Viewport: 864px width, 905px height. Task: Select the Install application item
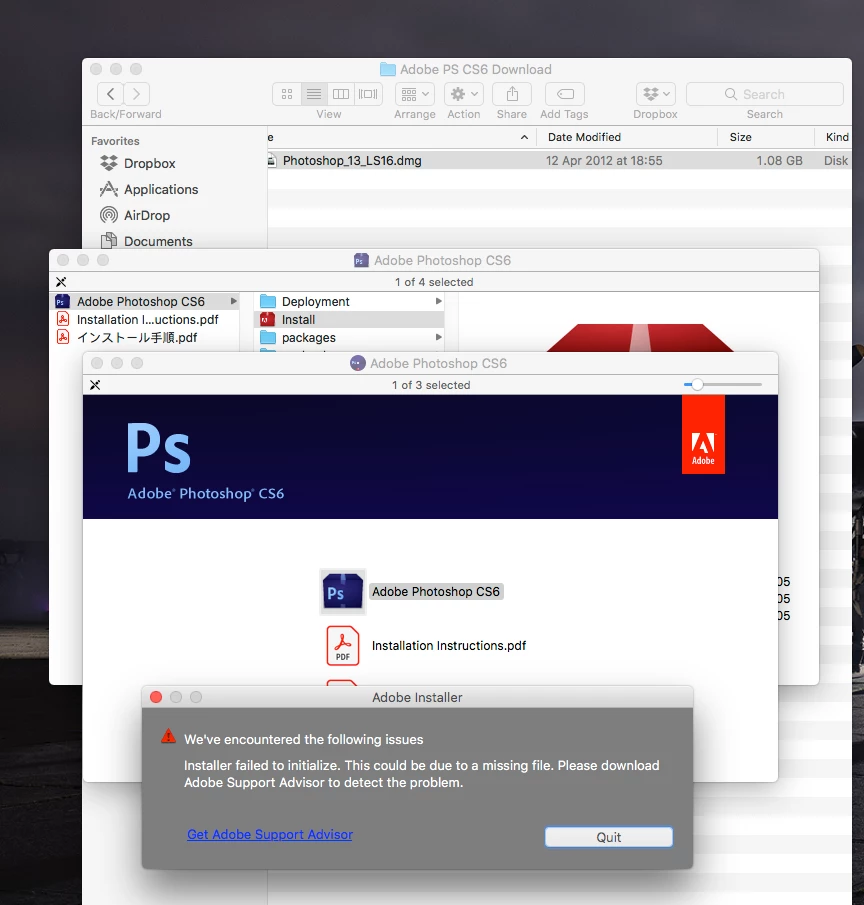(349, 319)
